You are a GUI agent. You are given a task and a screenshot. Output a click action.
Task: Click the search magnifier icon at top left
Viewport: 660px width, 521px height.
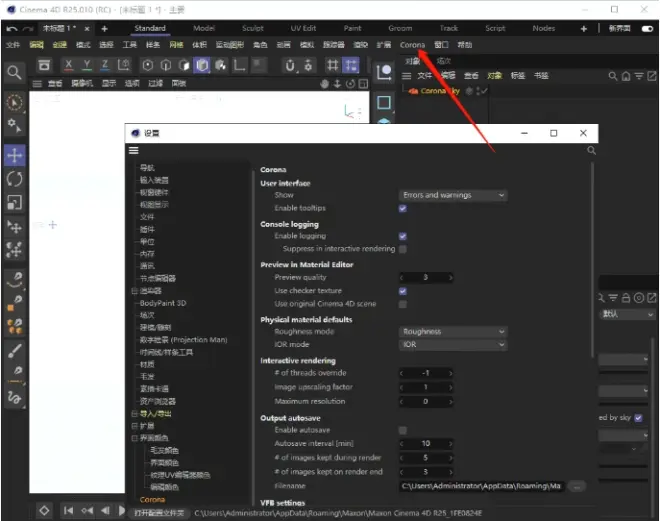[x=14, y=72]
